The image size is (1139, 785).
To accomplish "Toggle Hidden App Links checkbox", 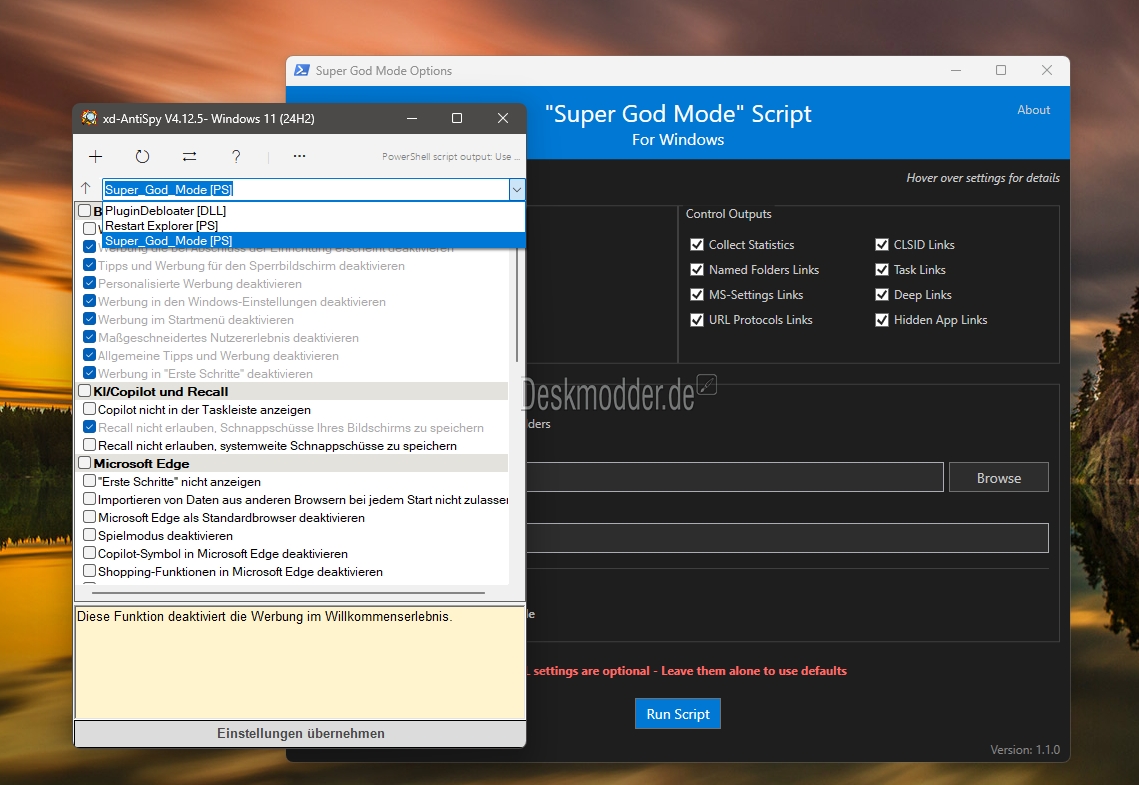I will (x=882, y=320).
